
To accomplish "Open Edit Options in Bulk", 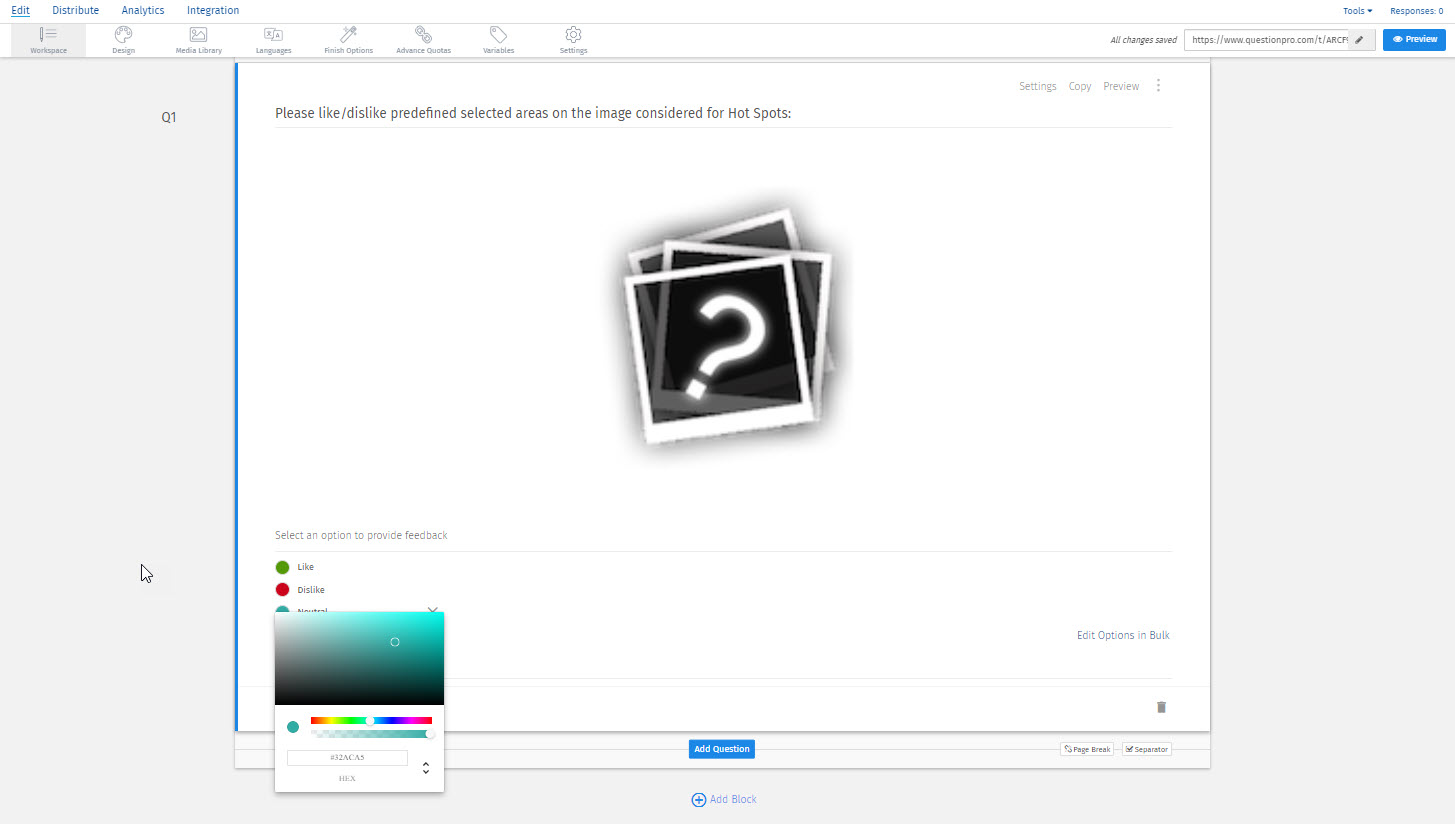I will click(1122, 635).
